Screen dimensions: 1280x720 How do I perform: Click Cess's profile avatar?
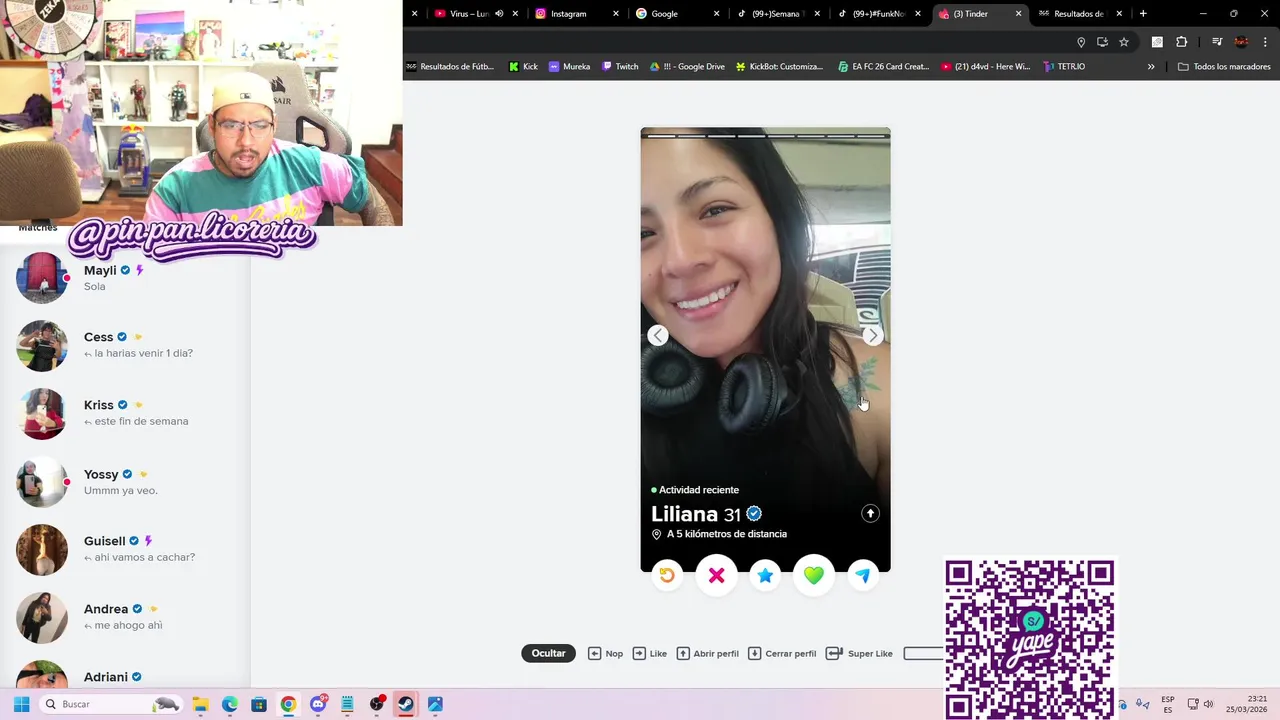pyautogui.click(x=42, y=346)
